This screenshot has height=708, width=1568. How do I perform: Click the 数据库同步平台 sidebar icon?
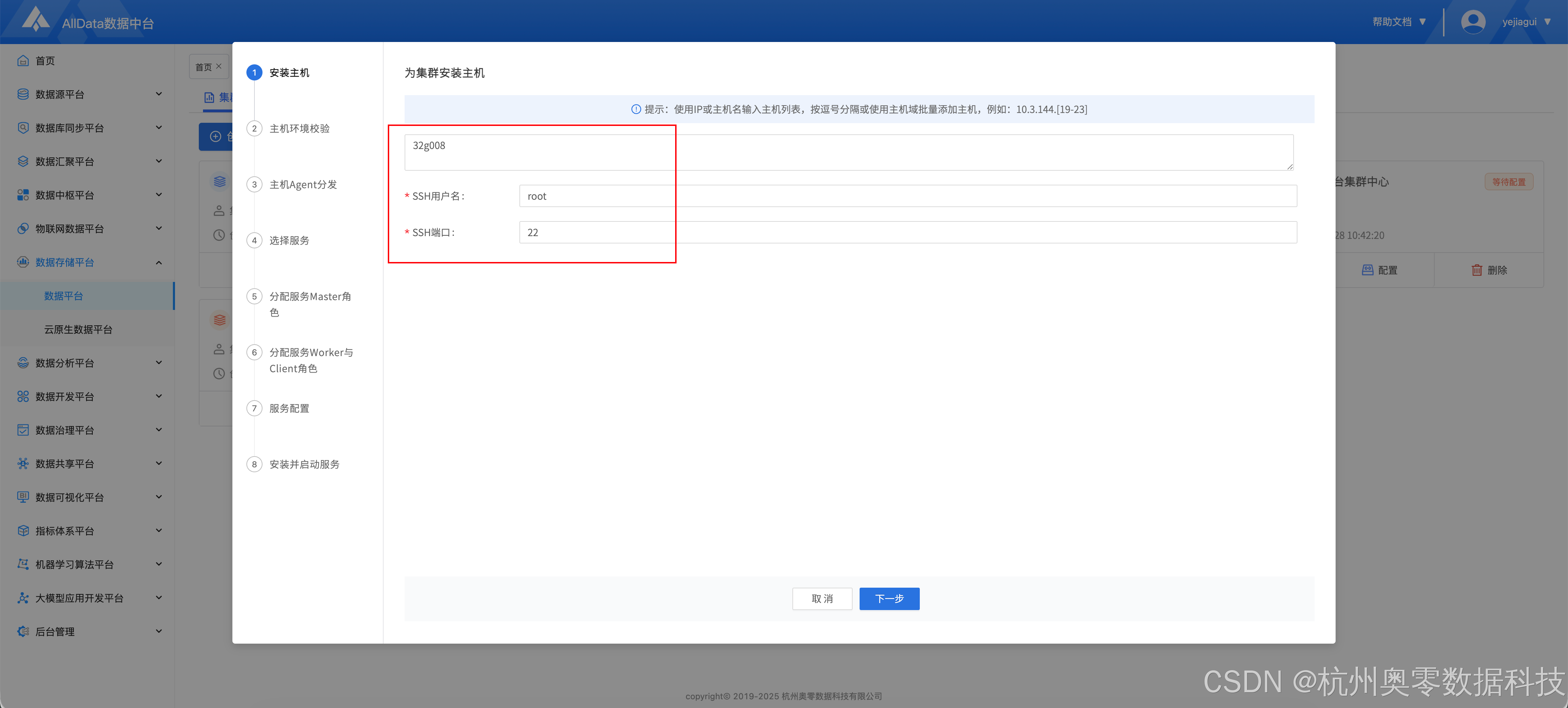23,128
